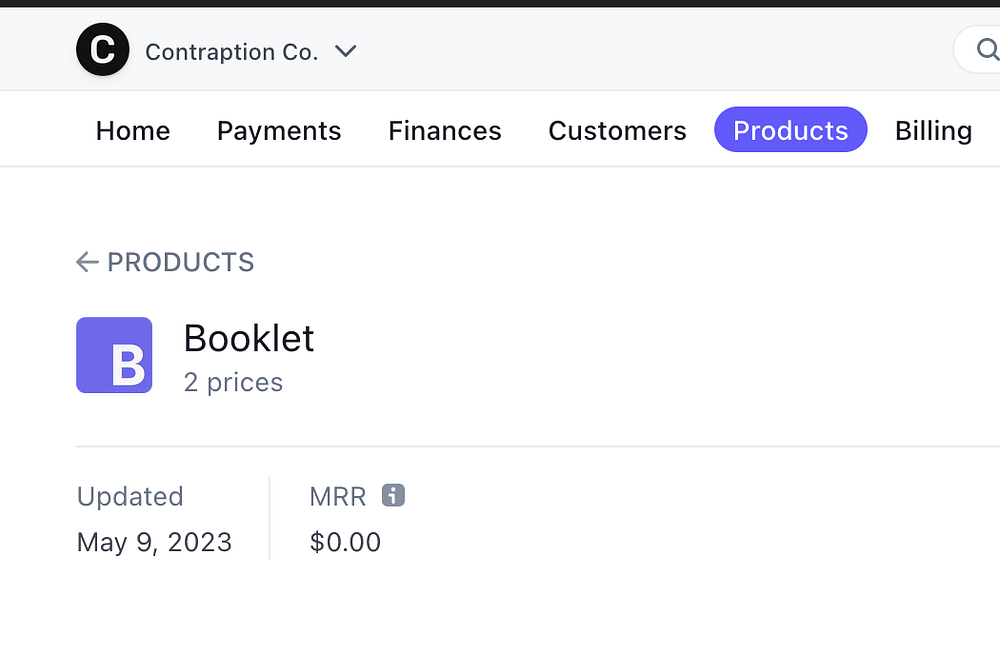
Task: Switch to the Finances tab
Action: pyautogui.click(x=445, y=131)
